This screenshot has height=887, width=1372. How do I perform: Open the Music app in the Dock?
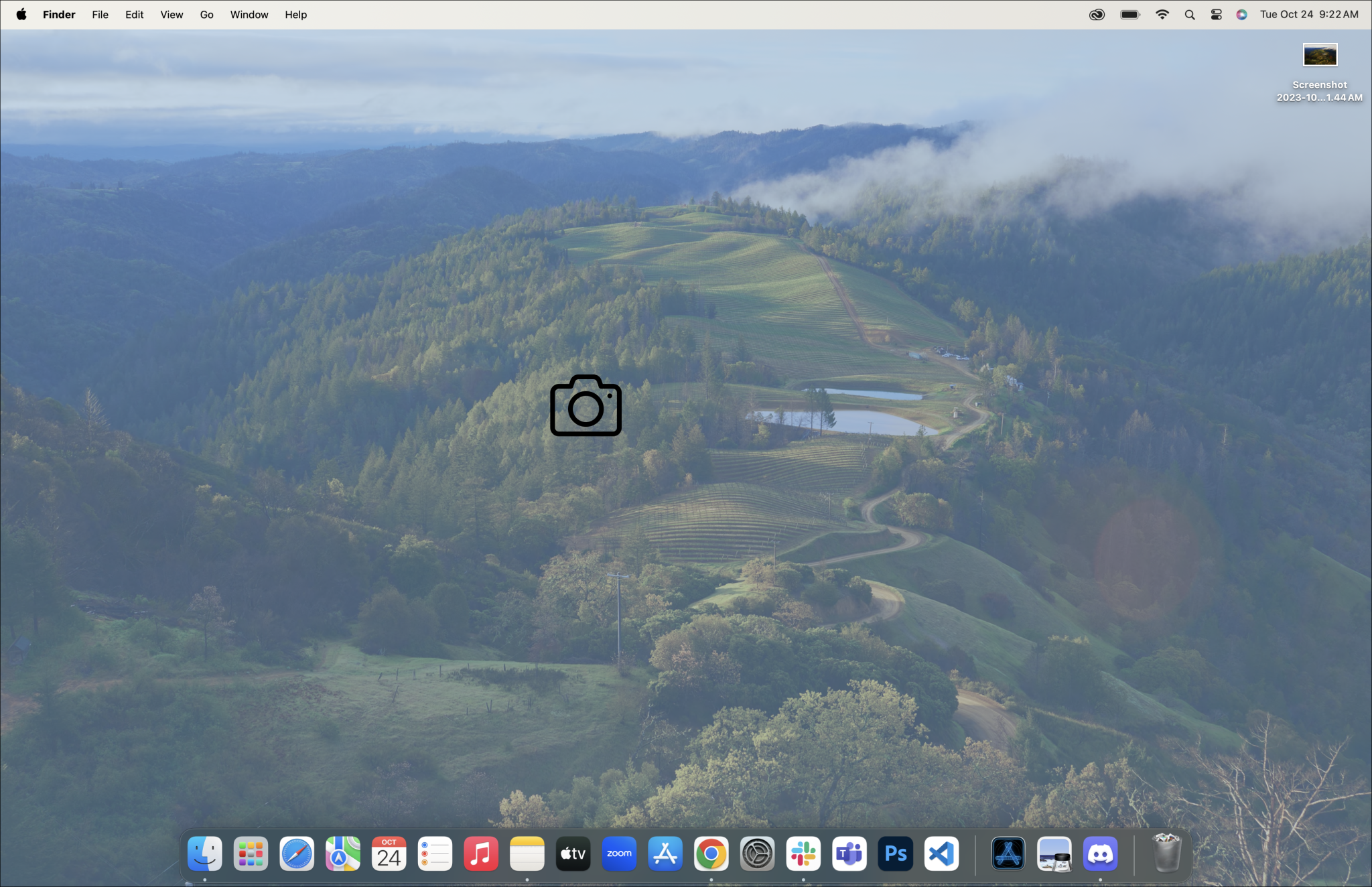pyautogui.click(x=481, y=854)
